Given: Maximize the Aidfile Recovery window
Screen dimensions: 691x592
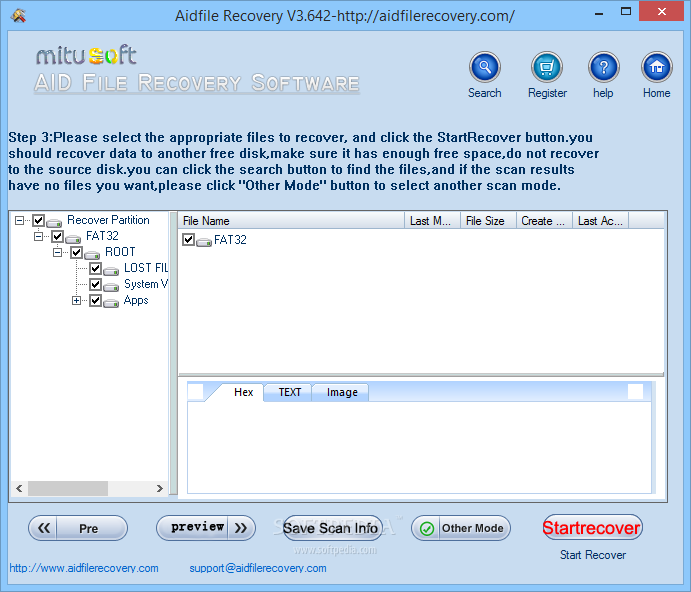Looking at the screenshot, I should tap(626, 12).
